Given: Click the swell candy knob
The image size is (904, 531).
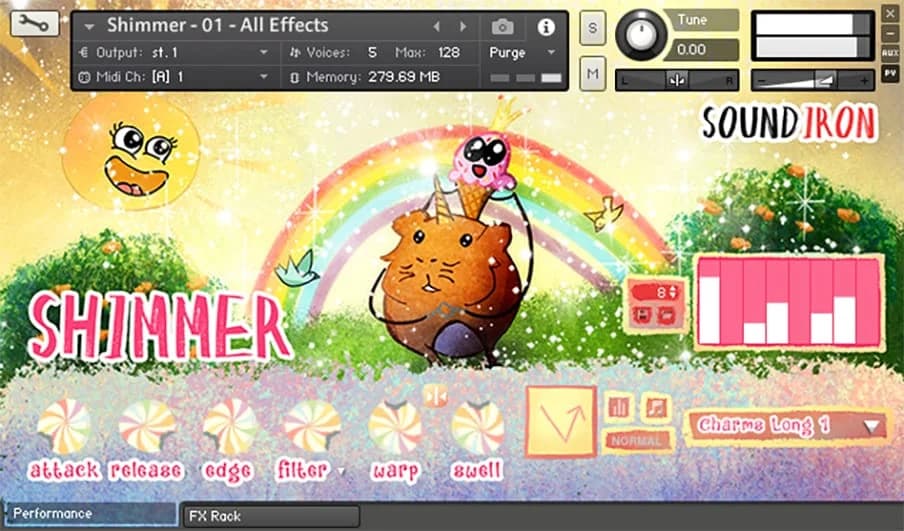Looking at the screenshot, I should click(477, 427).
